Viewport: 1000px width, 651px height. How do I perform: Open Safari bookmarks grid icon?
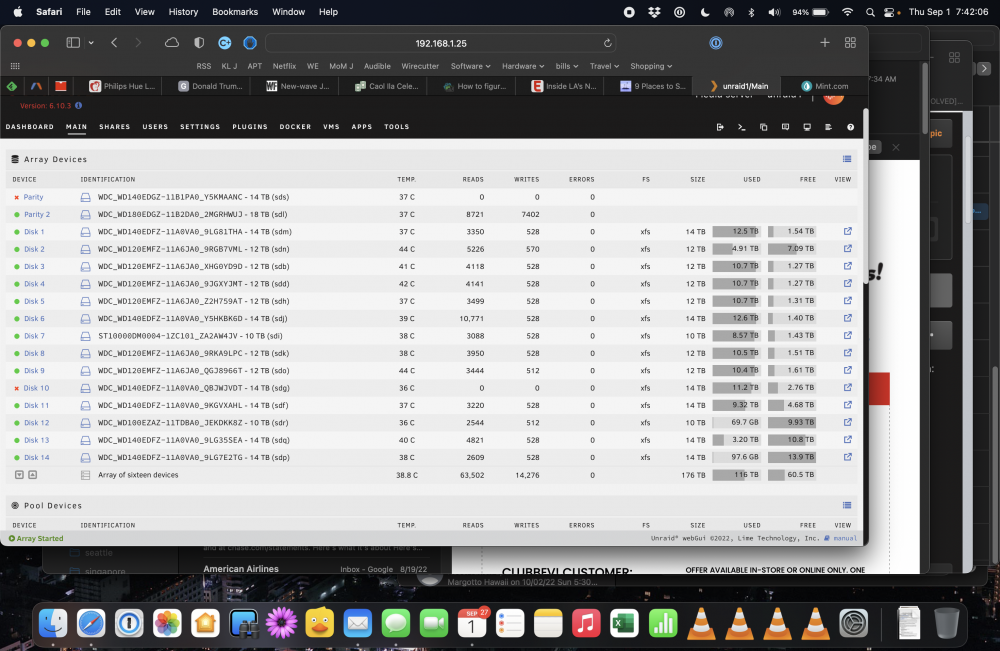coord(15,66)
